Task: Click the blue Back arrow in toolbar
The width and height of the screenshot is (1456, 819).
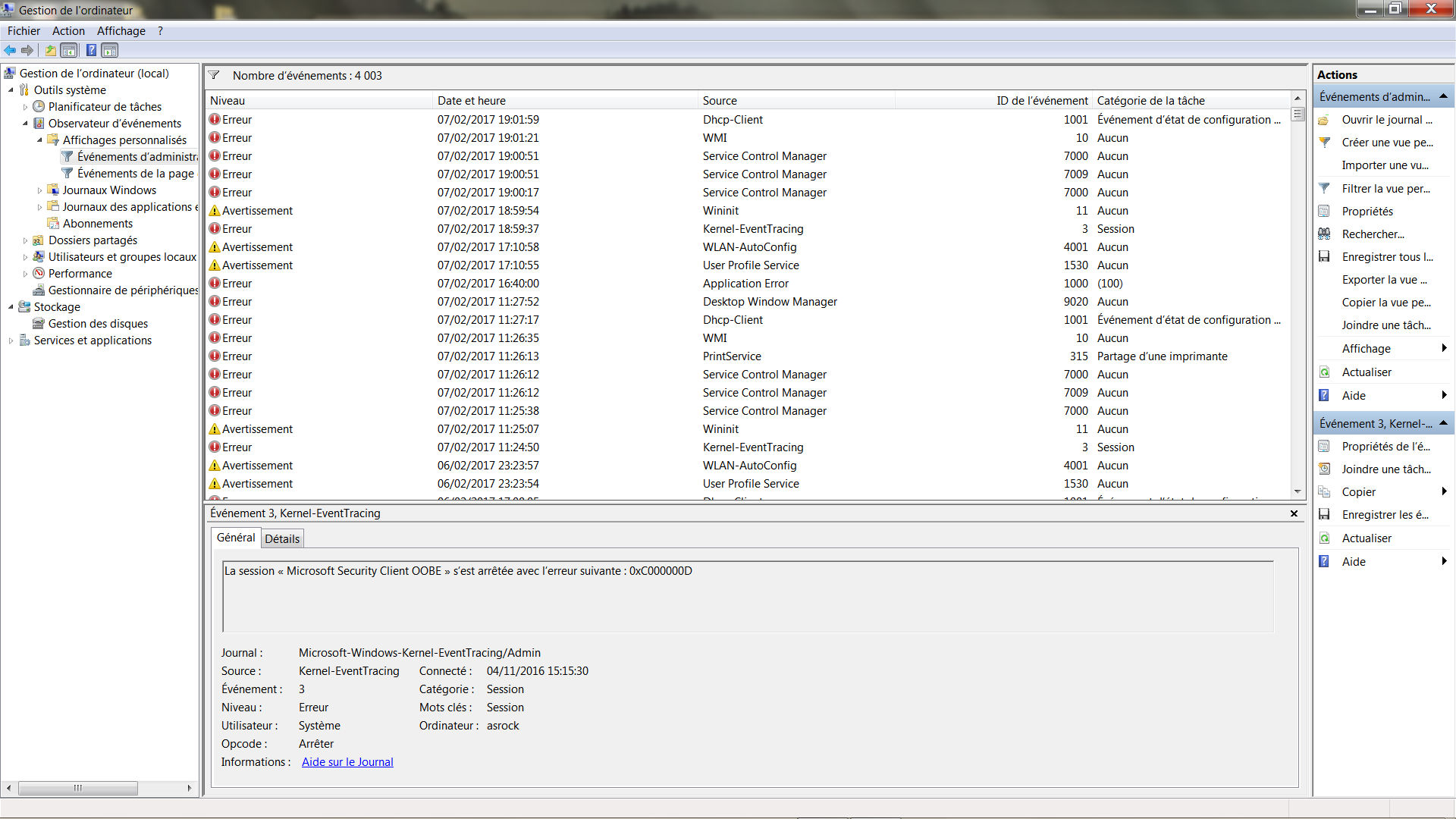Action: tap(10, 51)
